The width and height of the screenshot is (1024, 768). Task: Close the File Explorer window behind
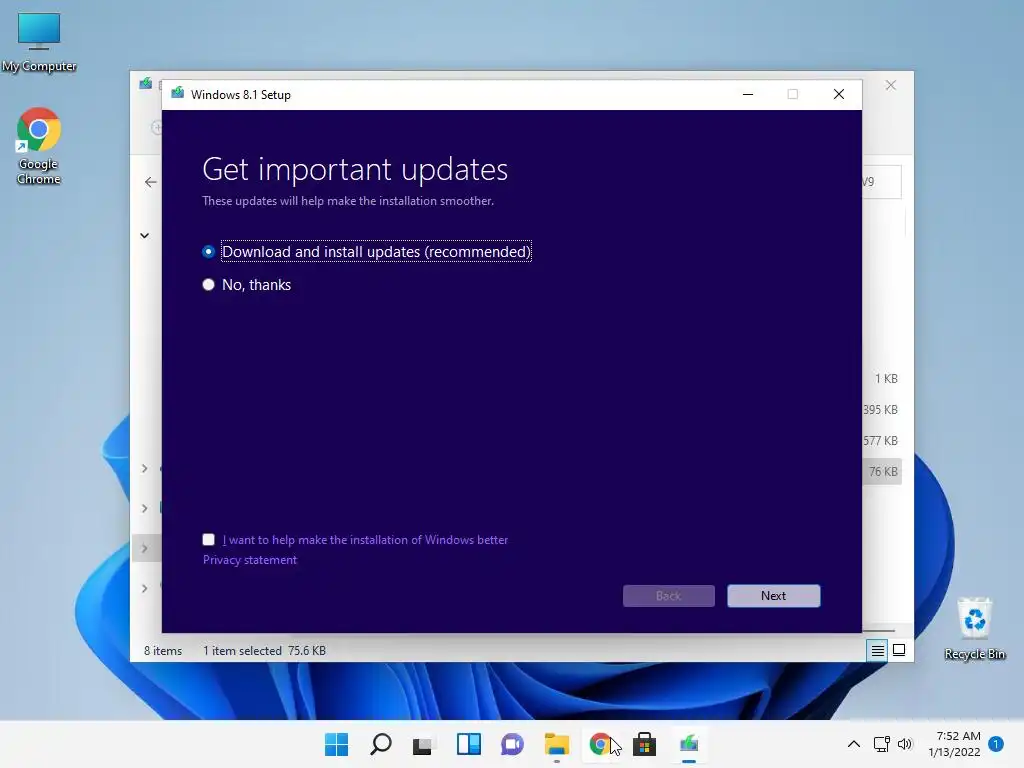(890, 85)
